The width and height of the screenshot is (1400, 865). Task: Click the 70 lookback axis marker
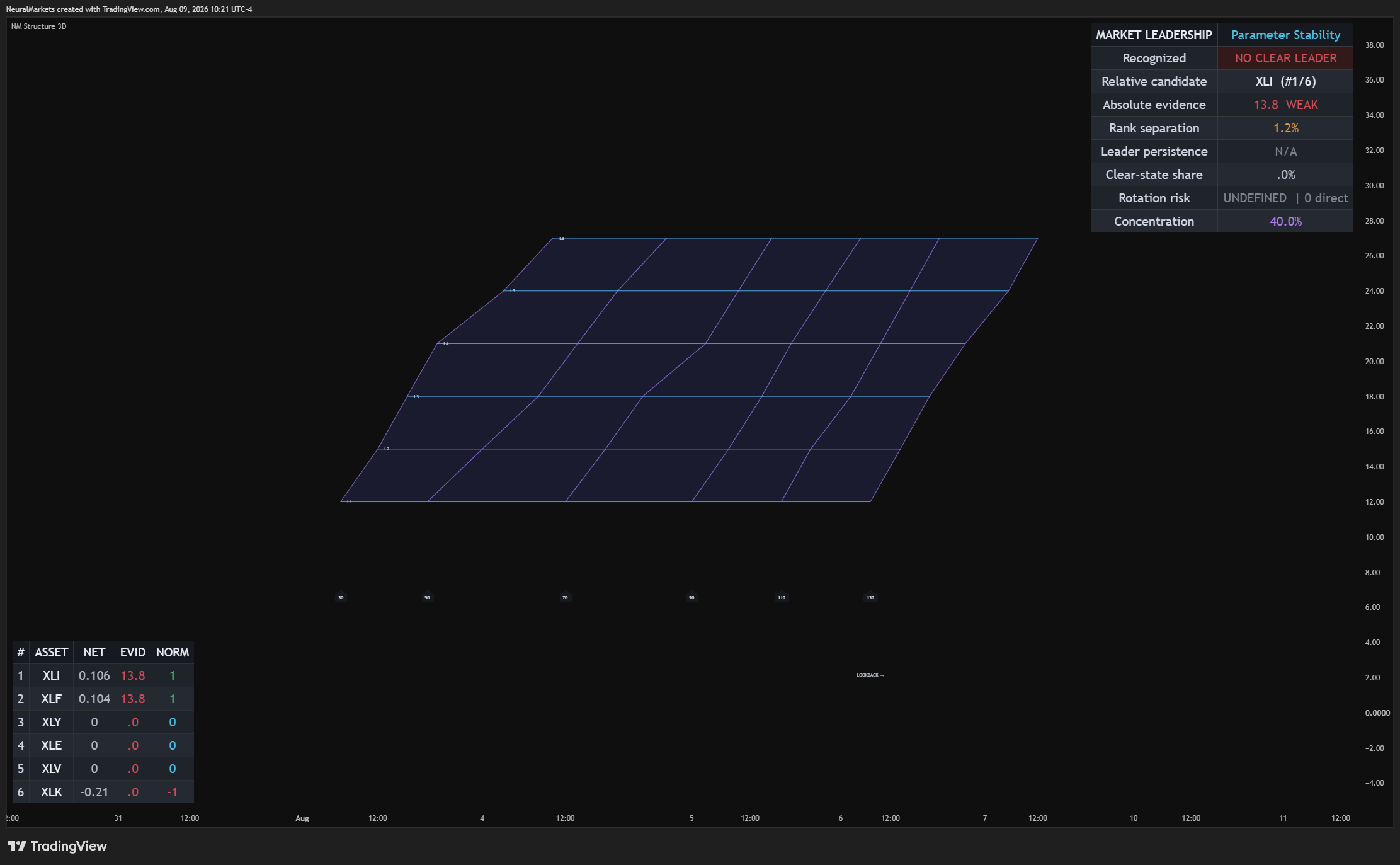click(x=565, y=597)
